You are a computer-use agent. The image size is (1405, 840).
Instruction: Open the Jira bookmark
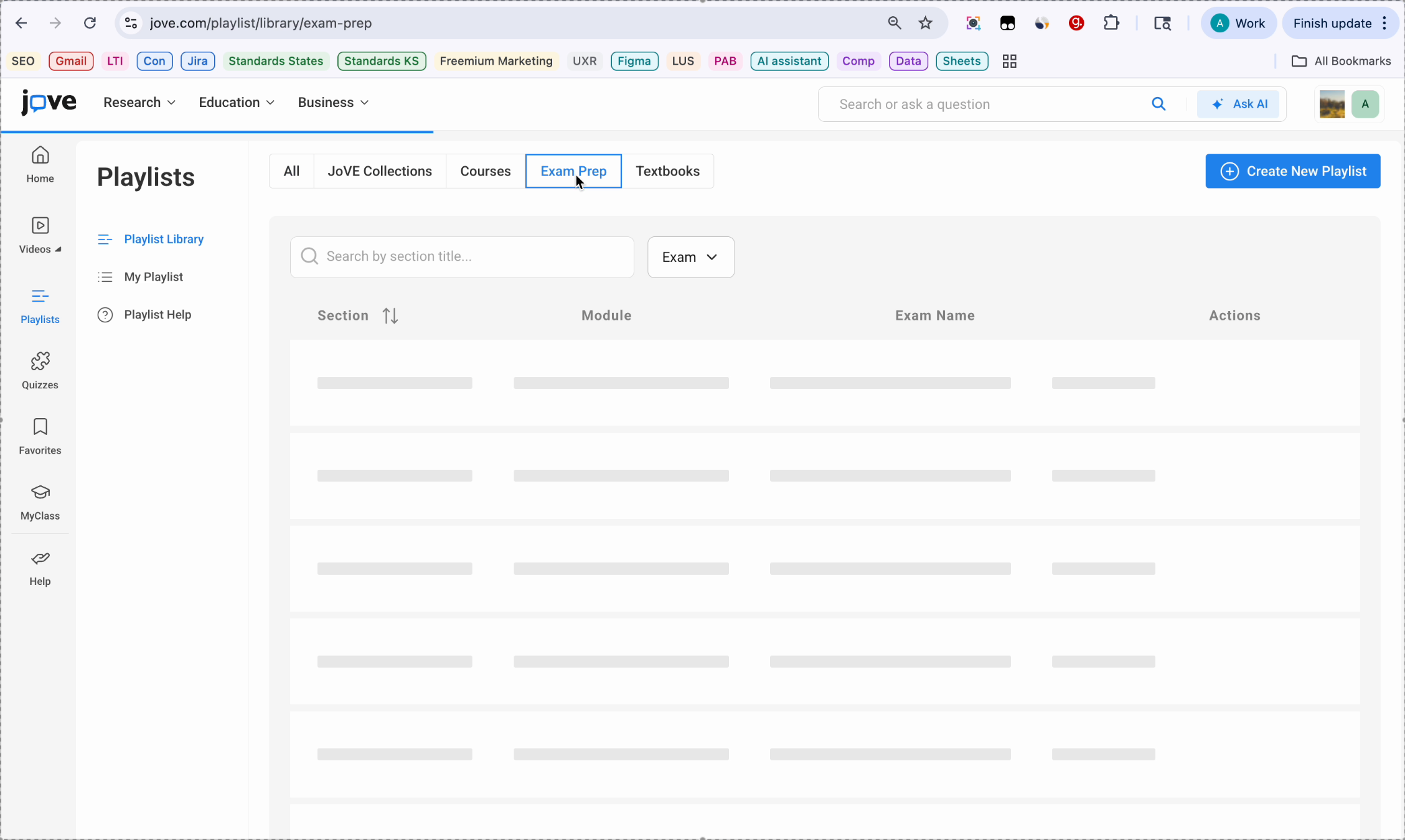pyautogui.click(x=197, y=61)
